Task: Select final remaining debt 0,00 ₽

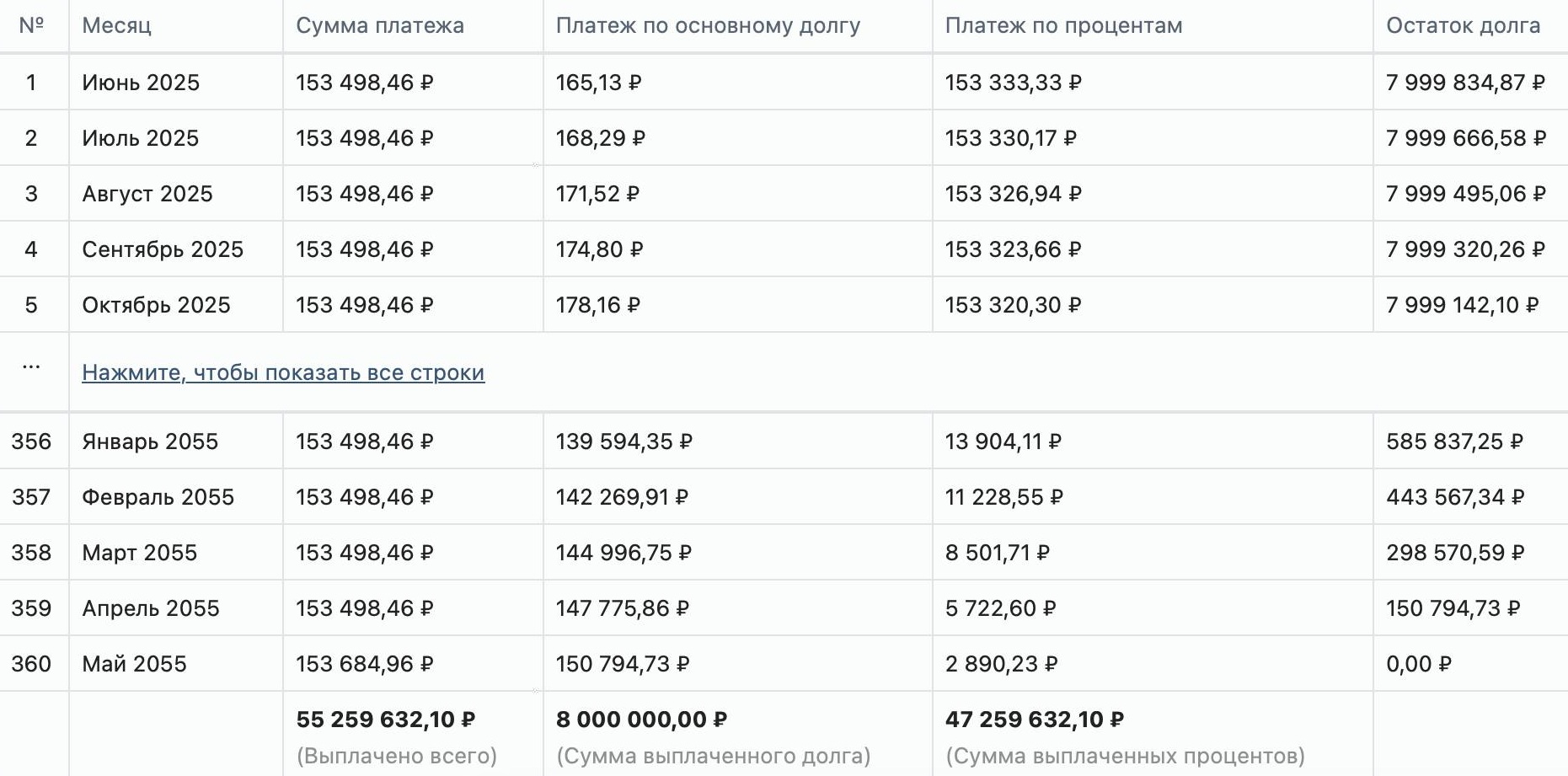Action: [x=1420, y=664]
